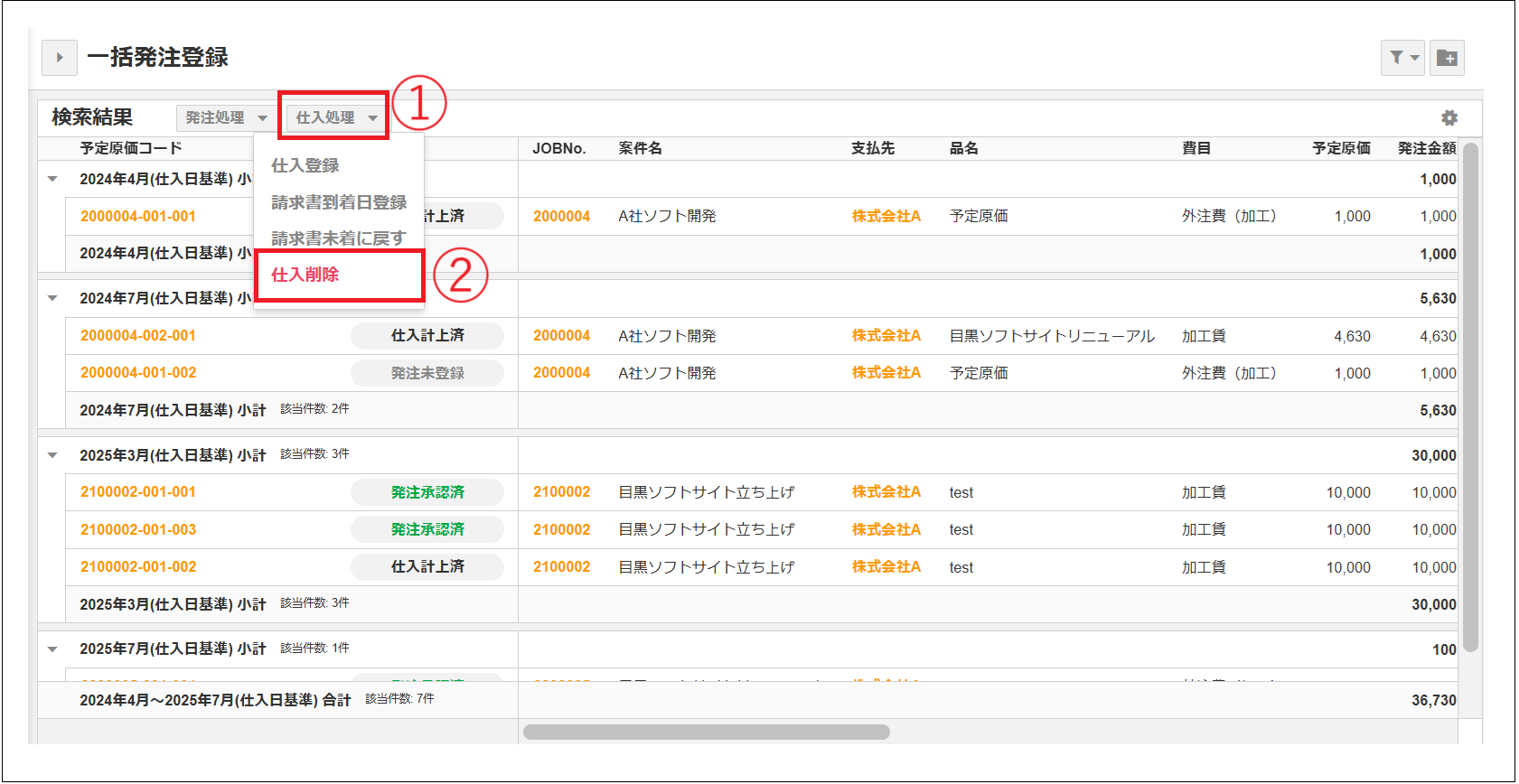Collapse the 2024年4月 subtotal group
The width and height of the screenshot is (1519, 784).
[52, 179]
